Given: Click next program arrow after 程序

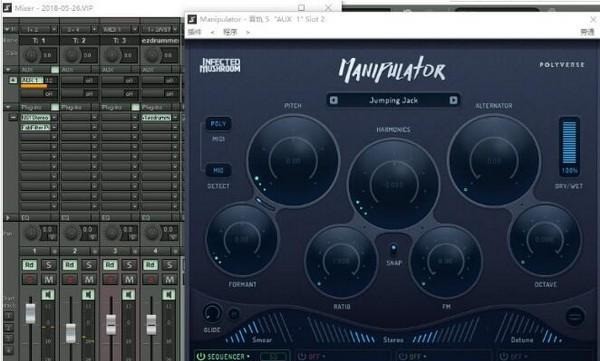Looking at the screenshot, I should [x=248, y=32].
